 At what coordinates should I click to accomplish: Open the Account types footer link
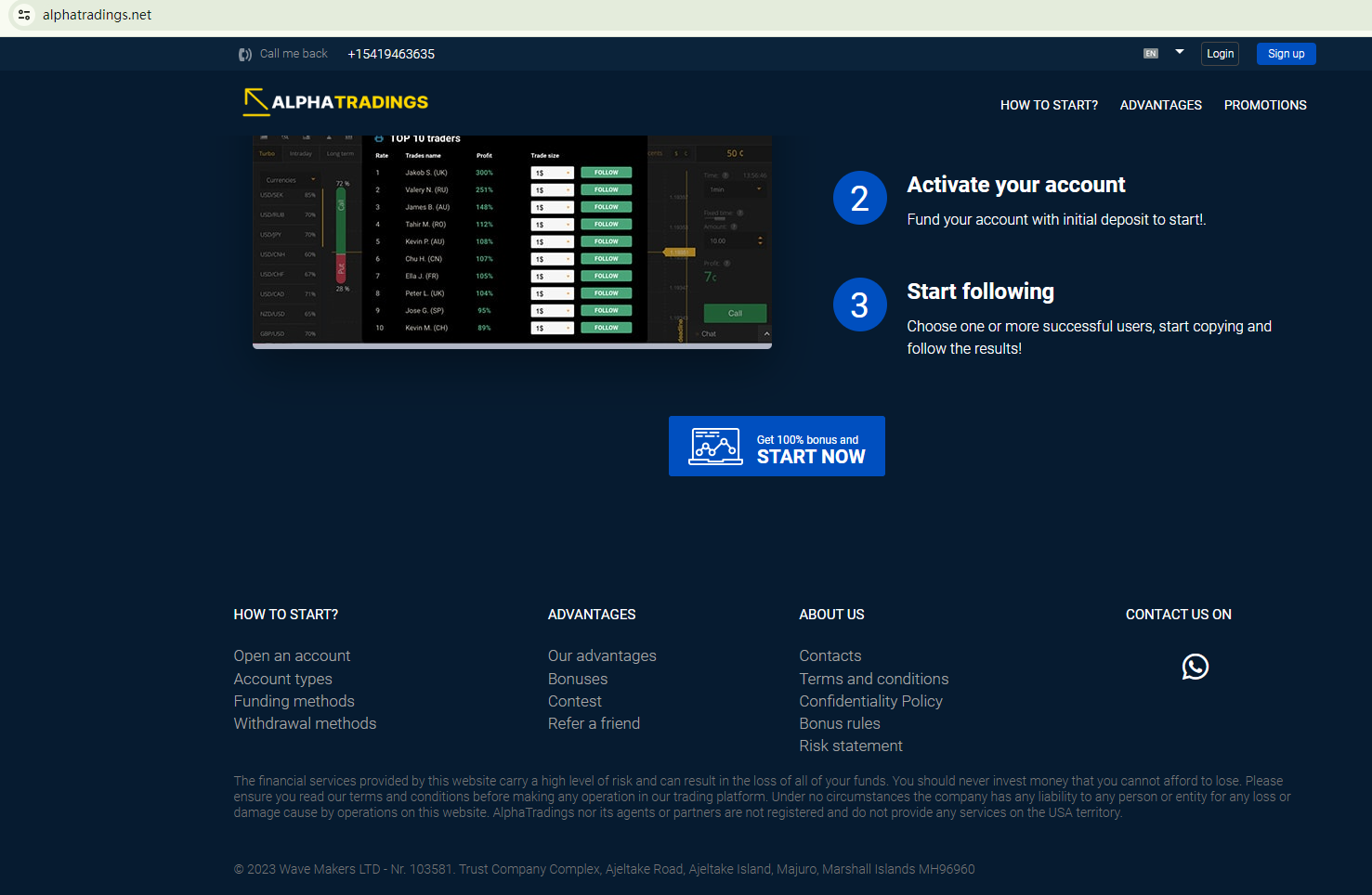pyautogui.click(x=282, y=679)
